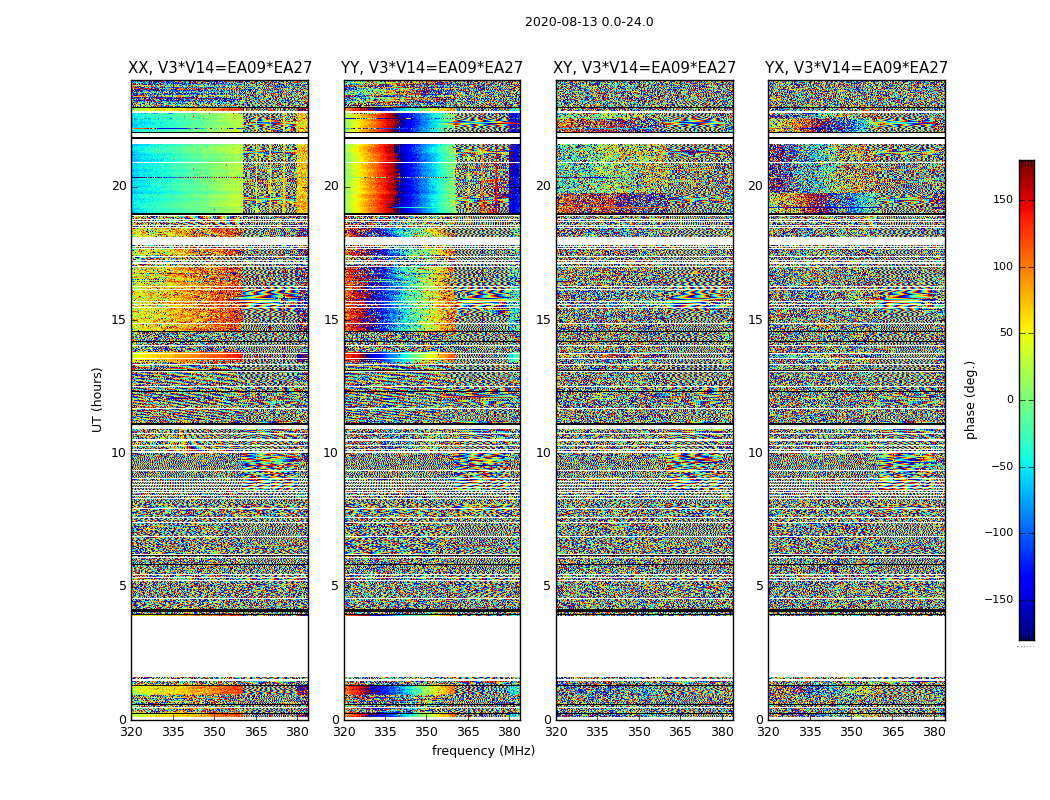Click the 20 hour tick of YX panel
This screenshot has height=800, width=1050.
(x=755, y=186)
